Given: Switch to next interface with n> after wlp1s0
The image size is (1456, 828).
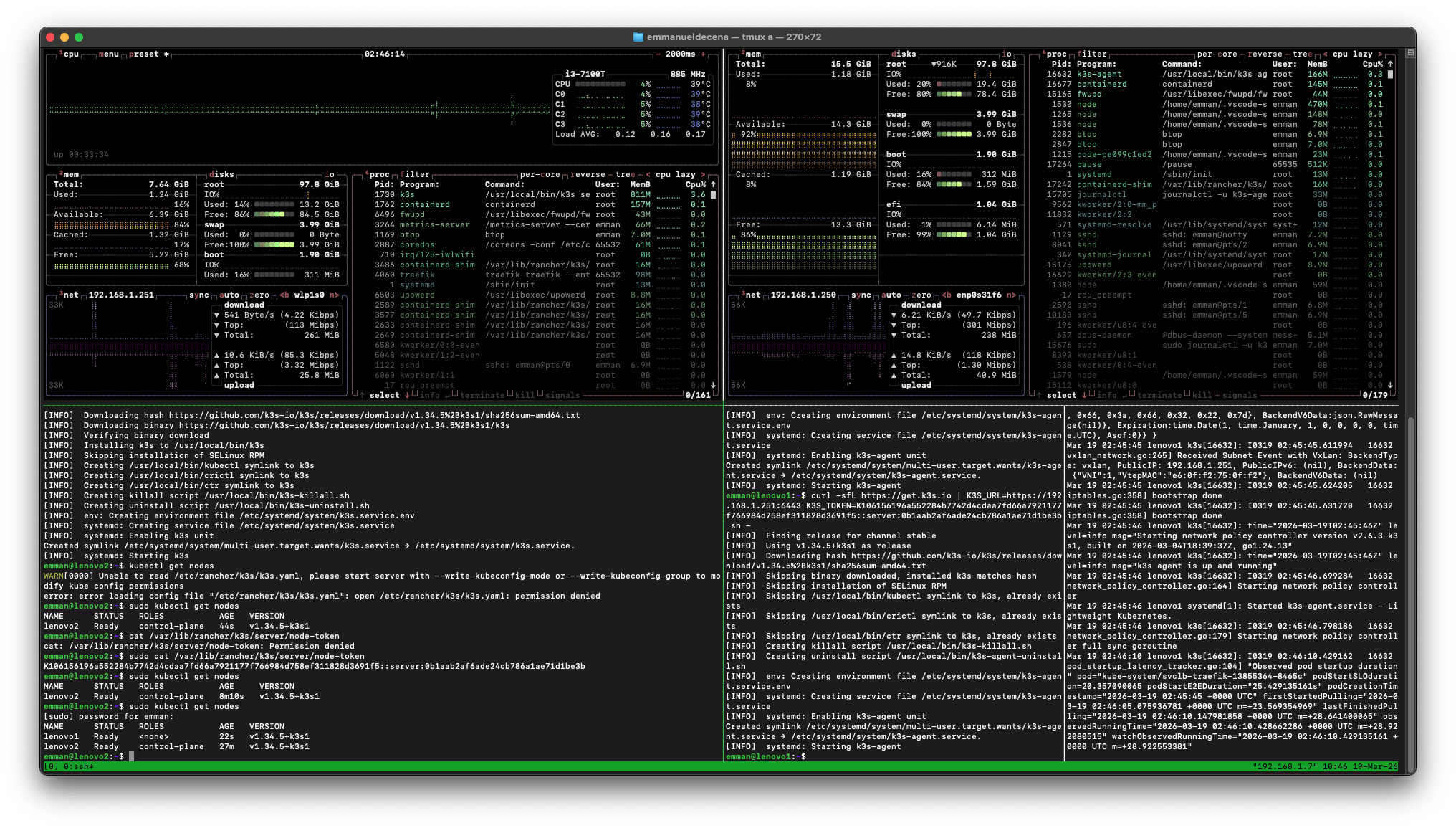Looking at the screenshot, I should click(334, 295).
